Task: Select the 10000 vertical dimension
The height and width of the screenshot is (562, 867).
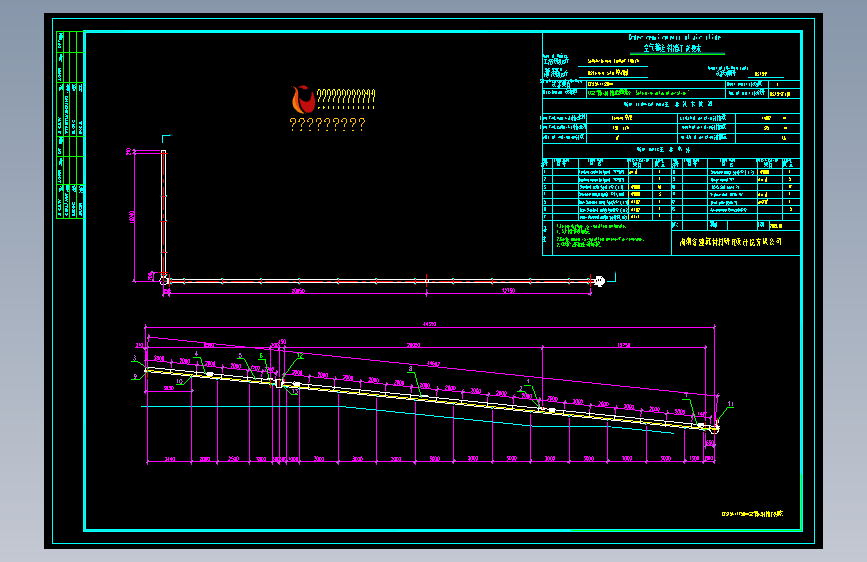Action: (x=132, y=216)
